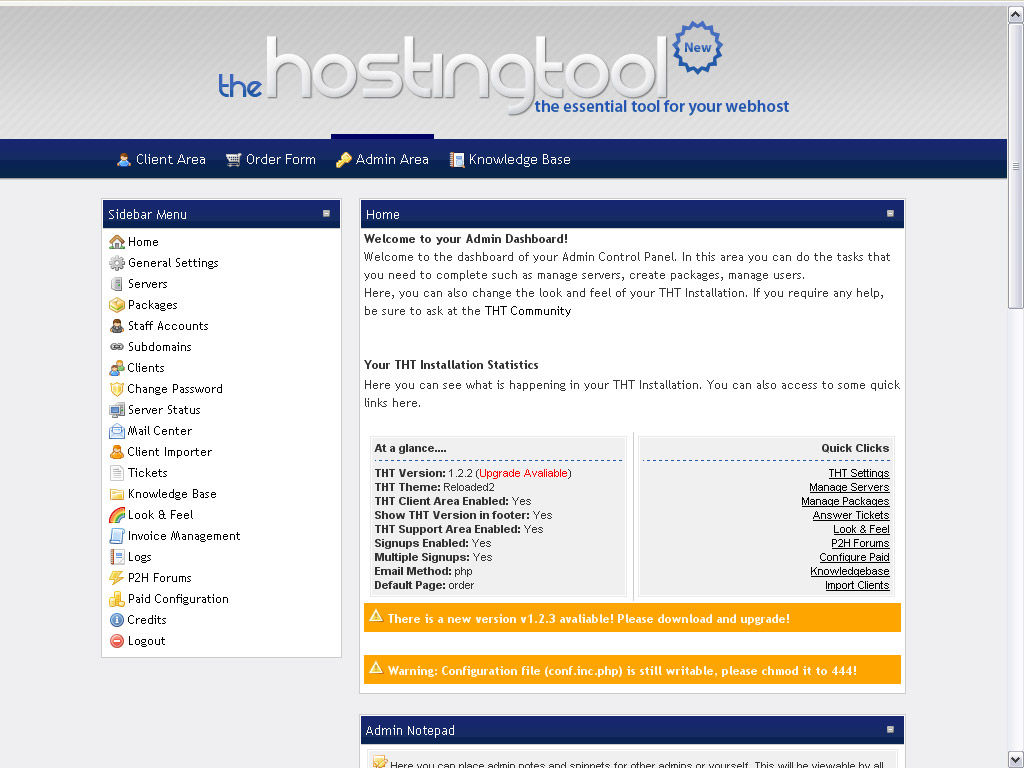1024x768 pixels.
Task: Click the Manage Servers quick link
Action: [848, 488]
